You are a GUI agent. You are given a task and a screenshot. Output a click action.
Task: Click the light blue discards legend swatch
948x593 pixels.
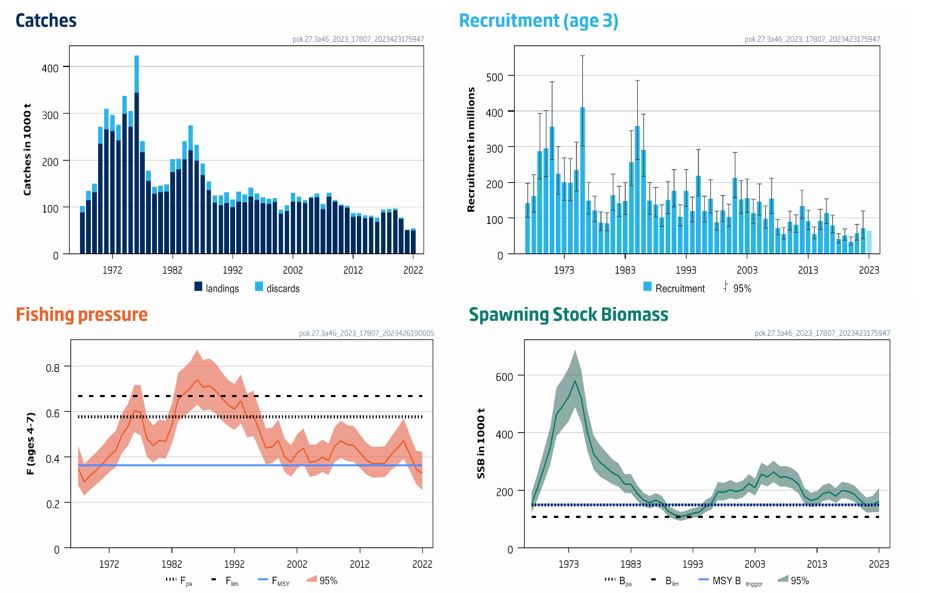(x=259, y=287)
